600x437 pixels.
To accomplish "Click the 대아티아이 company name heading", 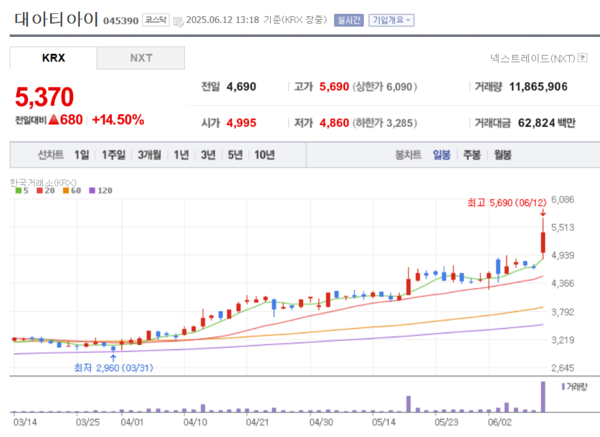I will [57, 19].
